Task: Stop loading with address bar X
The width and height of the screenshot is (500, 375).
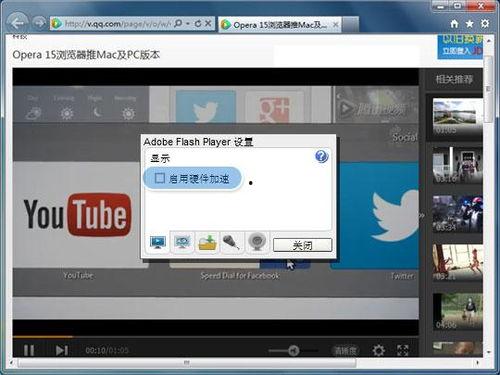Action: (208, 23)
